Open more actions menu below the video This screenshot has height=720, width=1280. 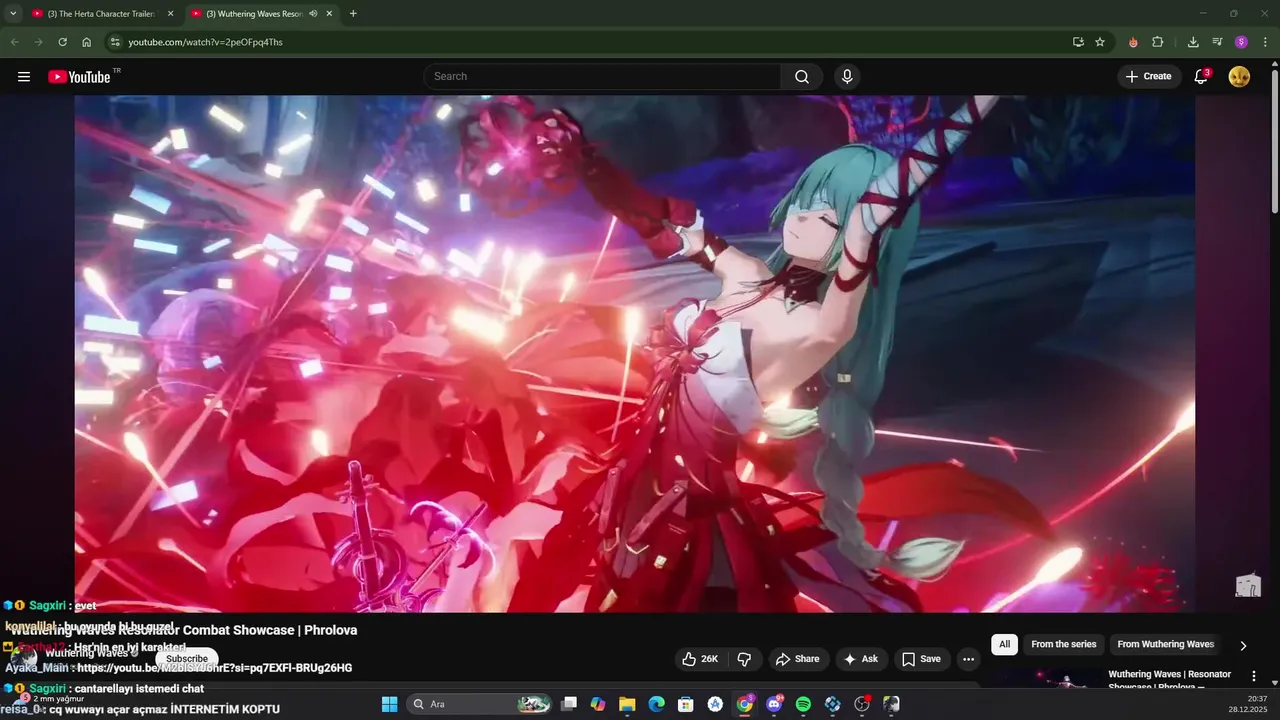(x=967, y=659)
